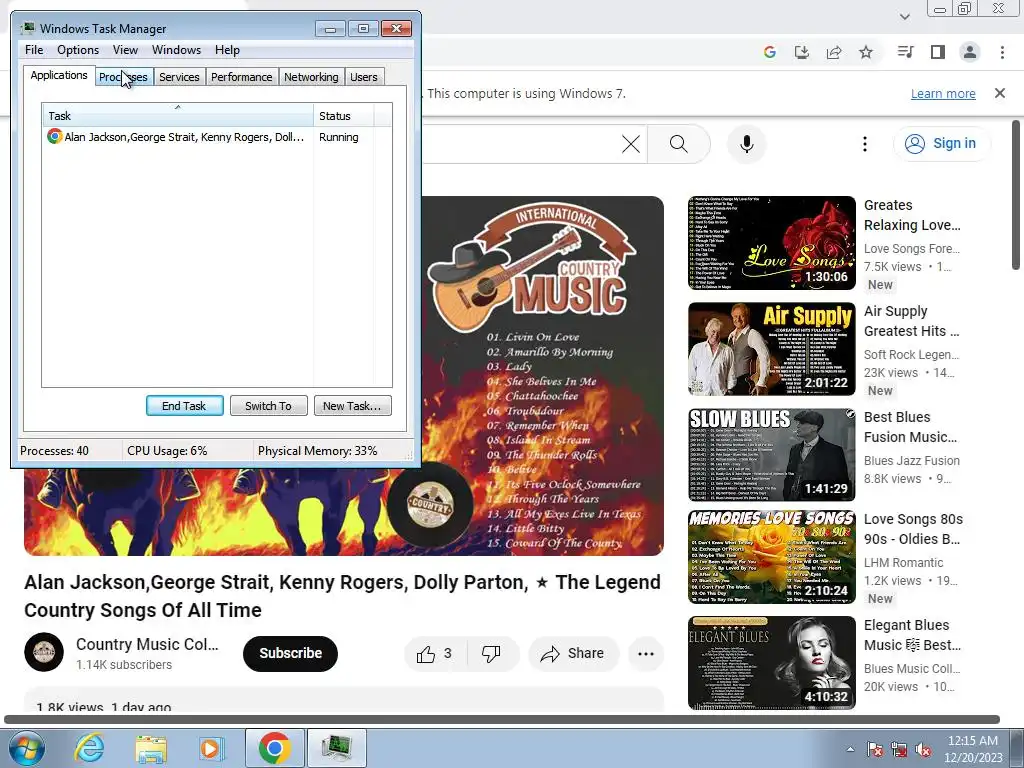Open the Country Music Col... channel name
The width and height of the screenshot is (1024, 768).
coord(147,644)
